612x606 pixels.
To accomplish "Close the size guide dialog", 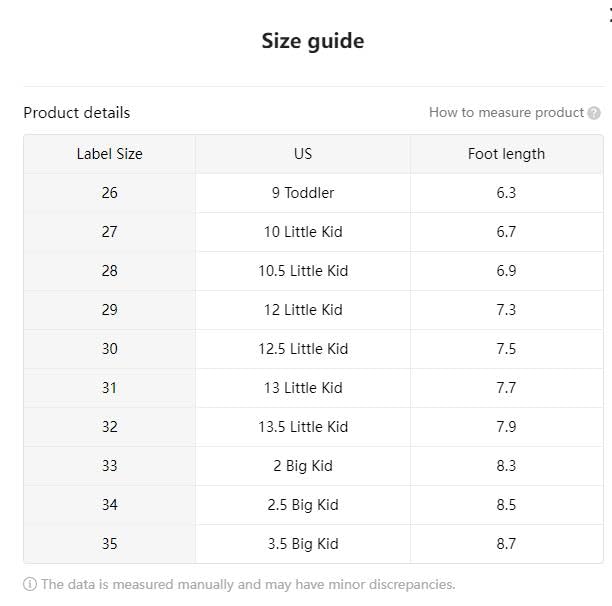I will pyautogui.click(x=609, y=14).
